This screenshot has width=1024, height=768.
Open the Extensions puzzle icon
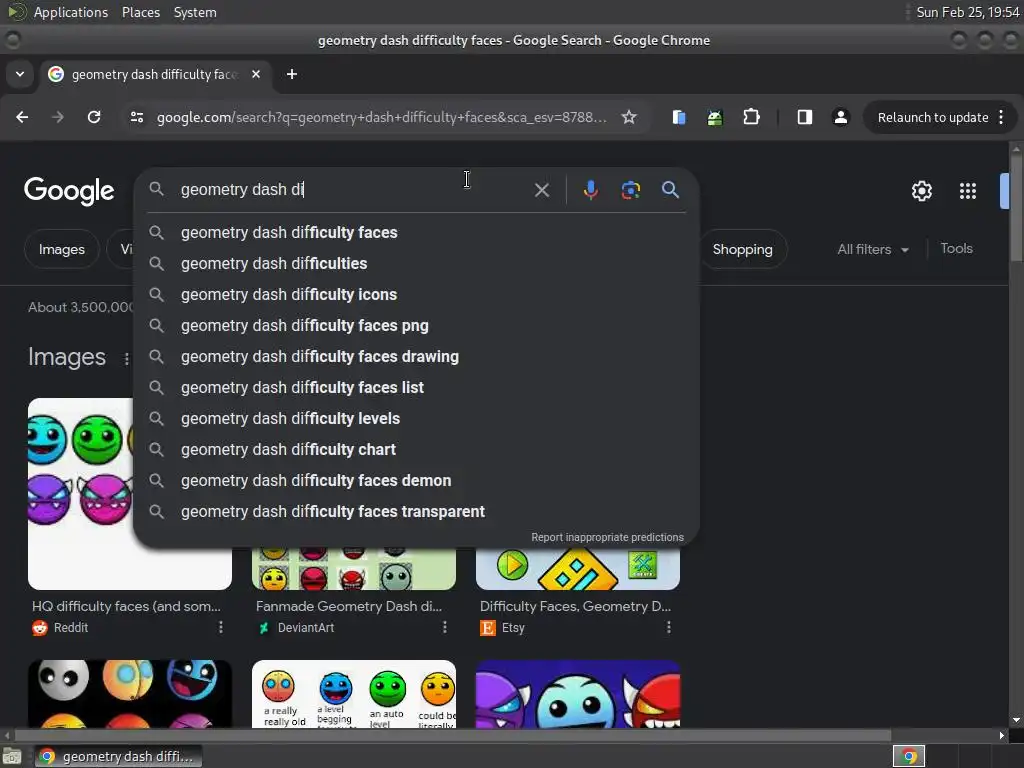[x=751, y=117]
